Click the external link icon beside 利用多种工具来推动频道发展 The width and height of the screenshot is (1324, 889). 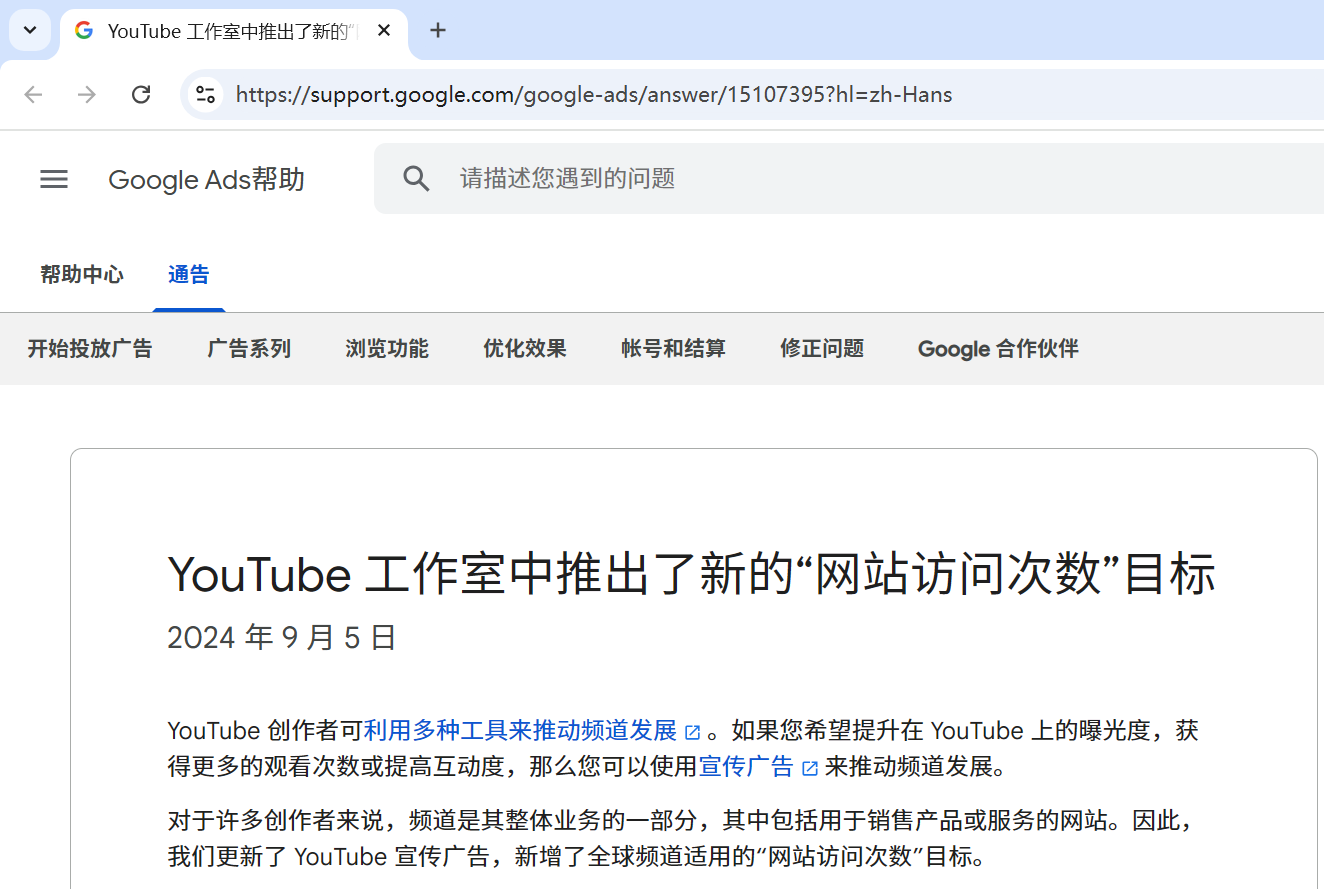693,731
